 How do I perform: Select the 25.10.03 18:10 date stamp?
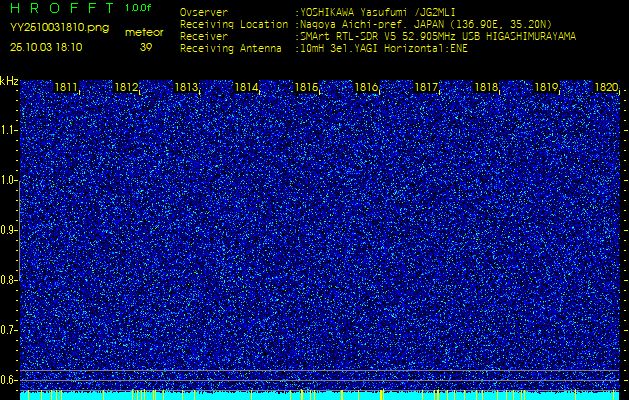(x=46, y=47)
